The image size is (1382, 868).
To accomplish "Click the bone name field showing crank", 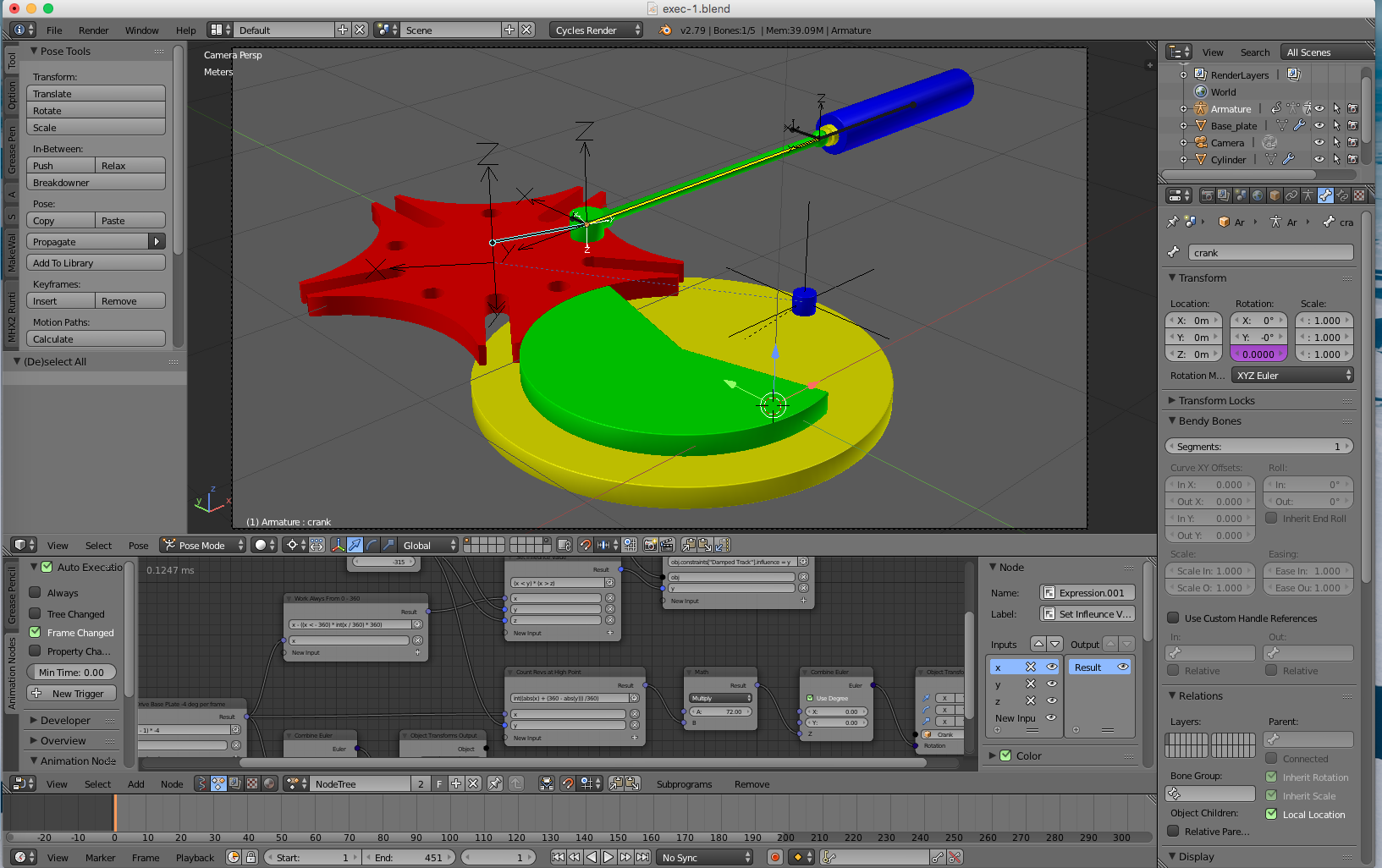I will [x=1270, y=252].
